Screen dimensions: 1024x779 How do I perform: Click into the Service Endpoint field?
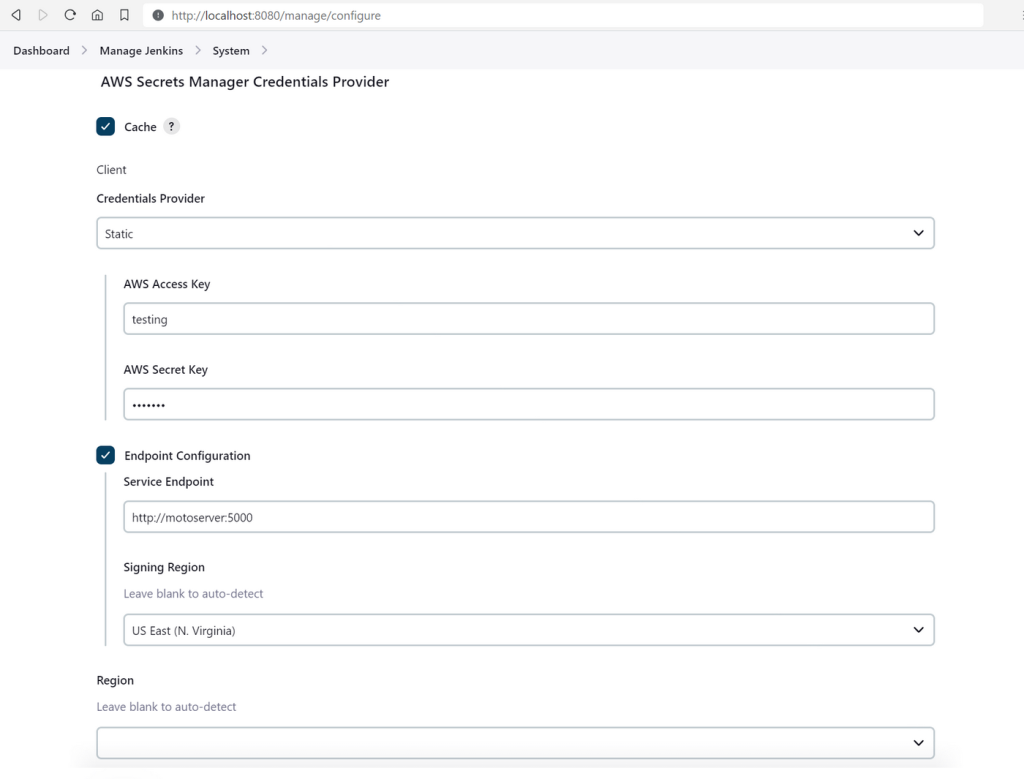529,517
